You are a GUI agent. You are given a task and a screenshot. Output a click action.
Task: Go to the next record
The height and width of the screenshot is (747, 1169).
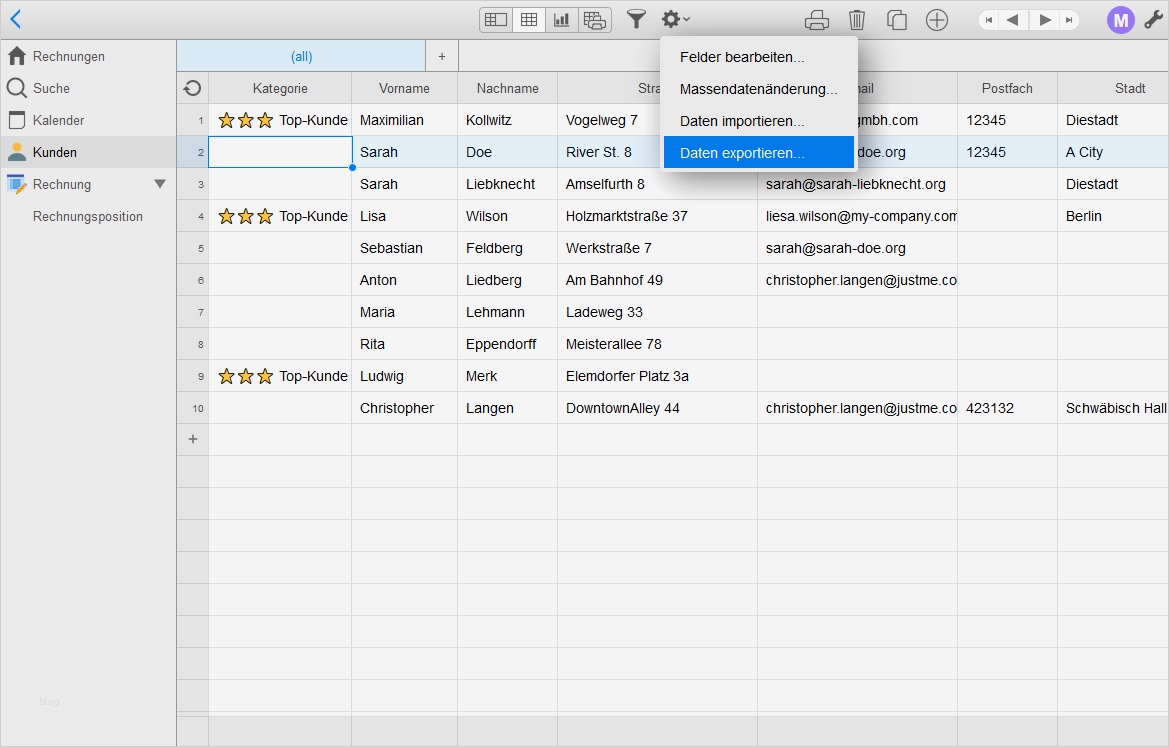[x=1045, y=20]
